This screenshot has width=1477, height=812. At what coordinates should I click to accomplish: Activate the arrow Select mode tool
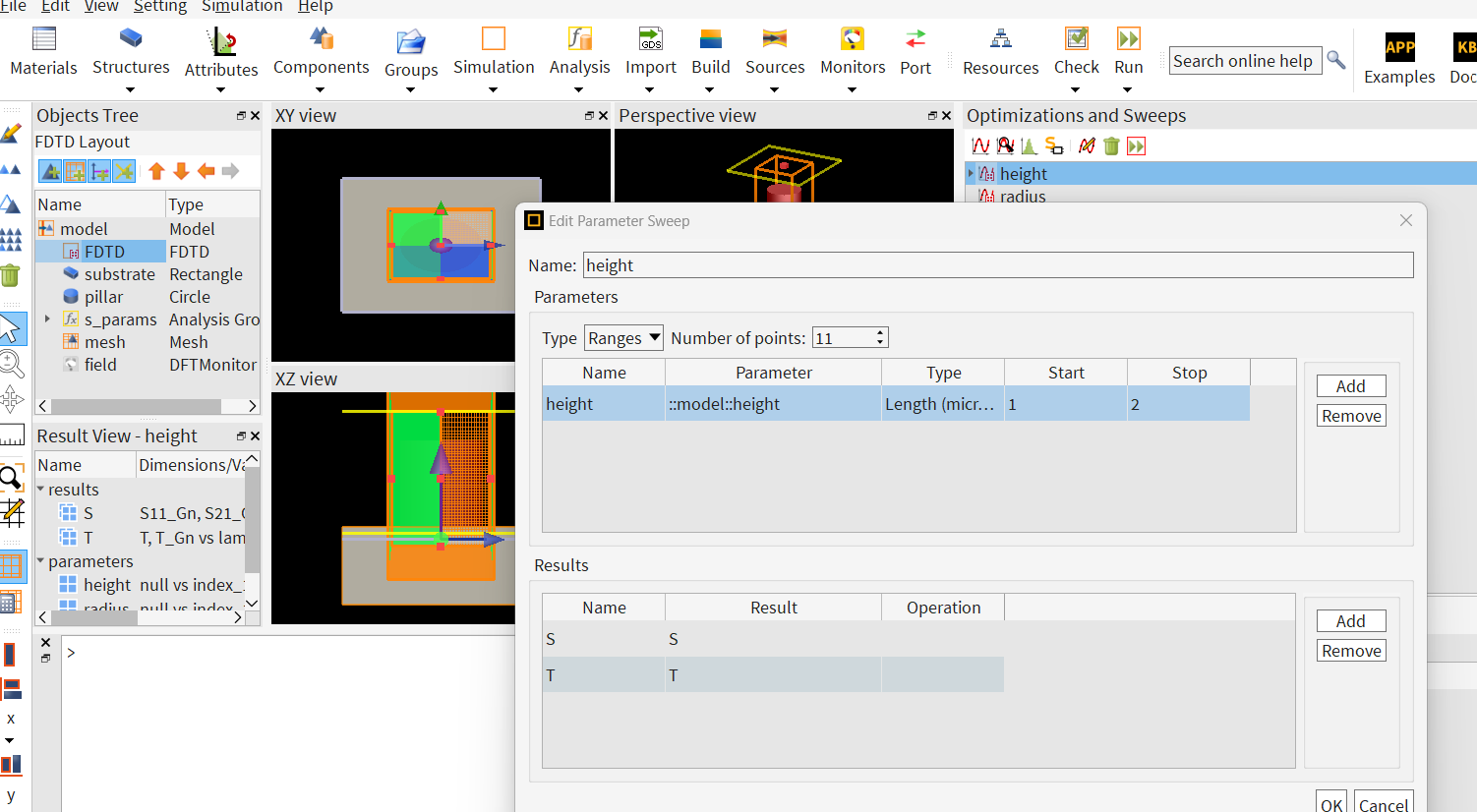click(x=11, y=328)
